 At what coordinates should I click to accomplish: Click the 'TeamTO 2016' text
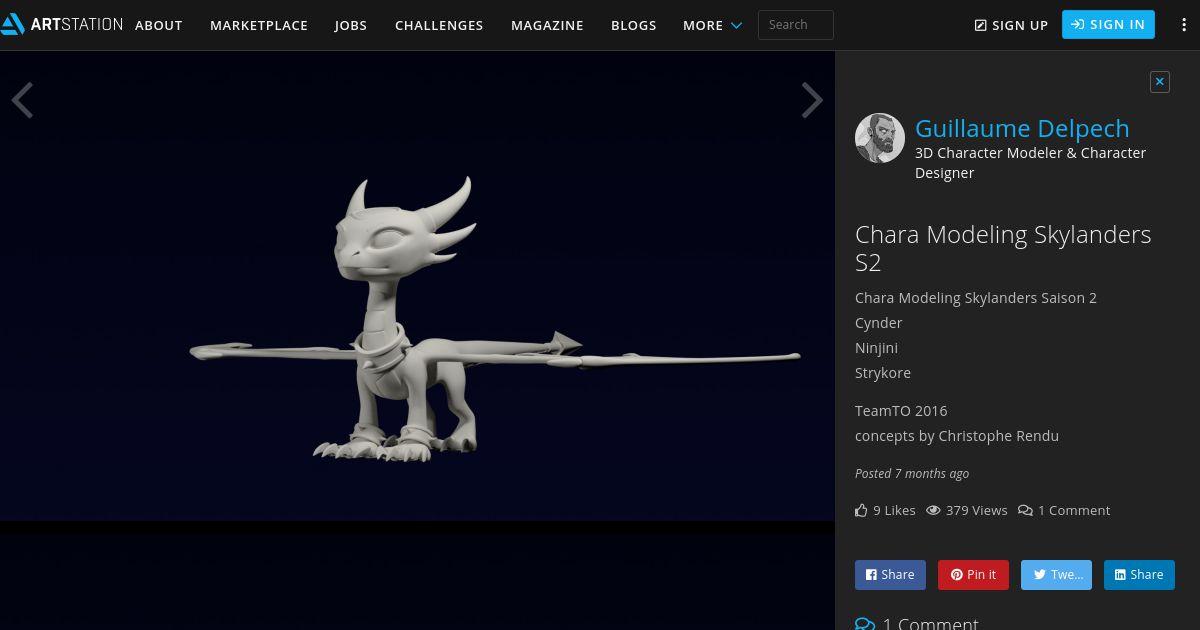click(x=901, y=411)
